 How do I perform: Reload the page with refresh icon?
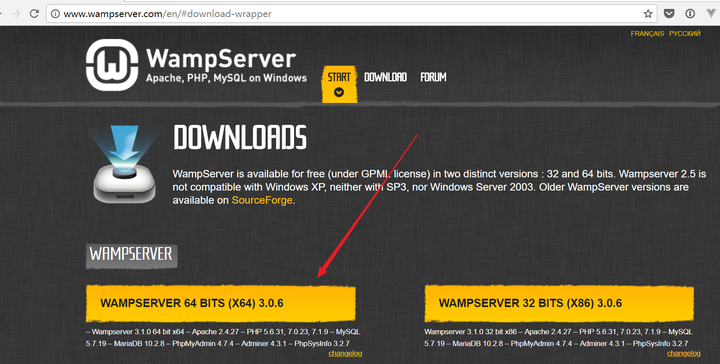click(34, 14)
